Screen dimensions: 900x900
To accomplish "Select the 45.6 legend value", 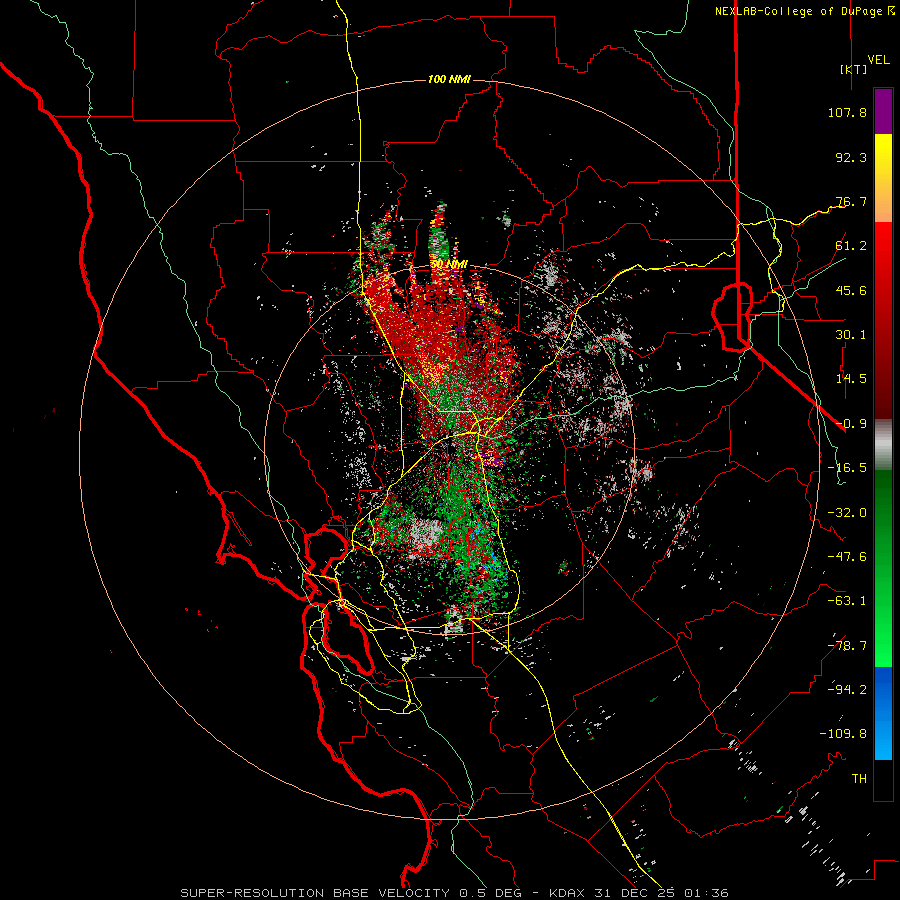I will point(851,290).
